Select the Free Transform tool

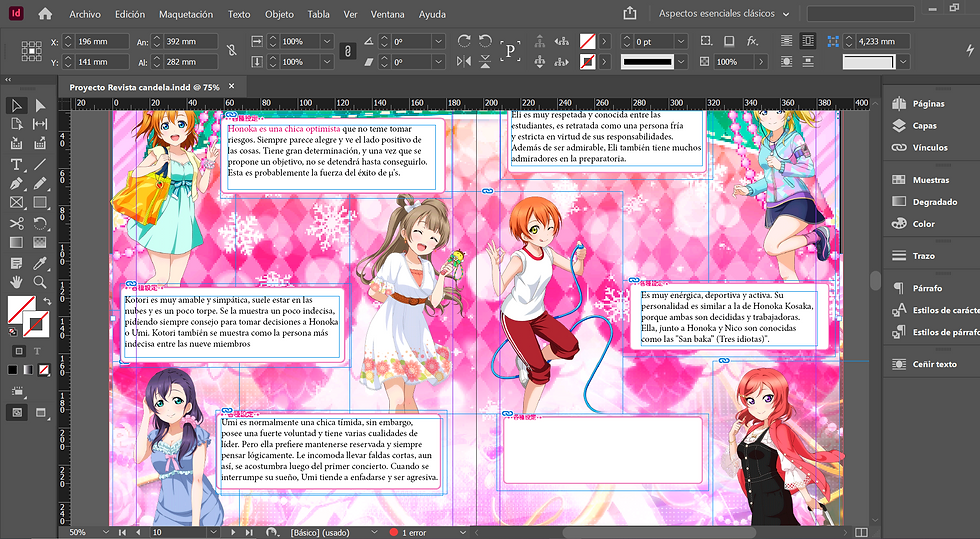point(40,223)
